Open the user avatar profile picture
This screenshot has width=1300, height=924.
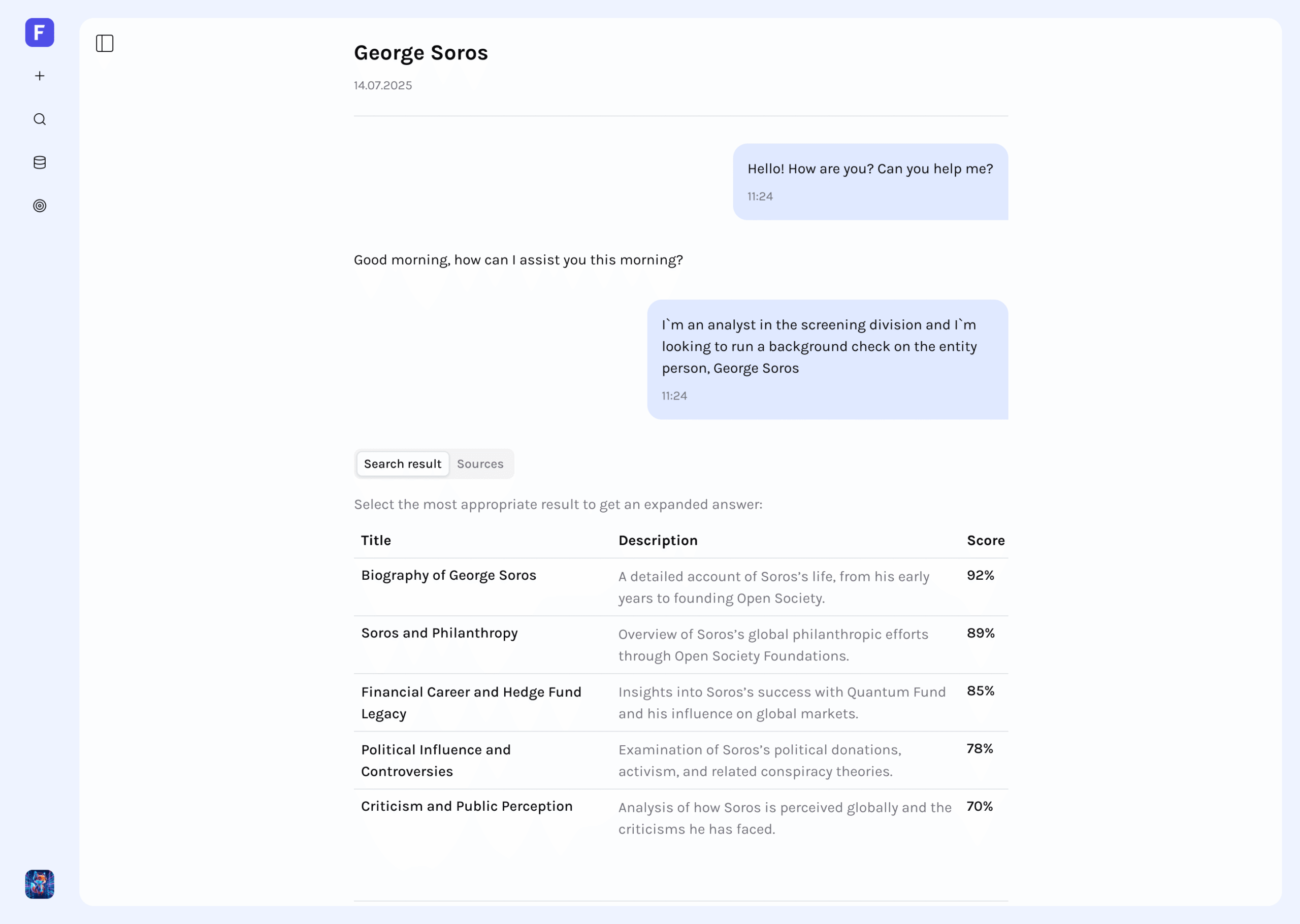click(x=39, y=883)
